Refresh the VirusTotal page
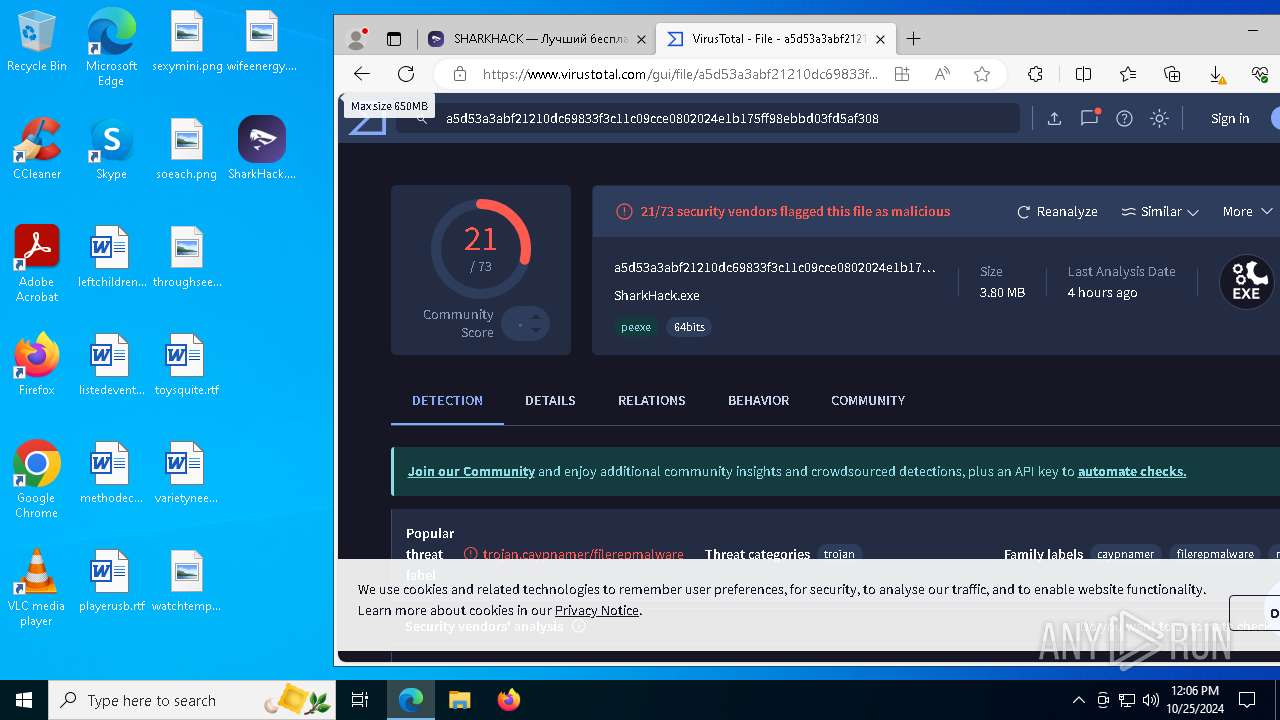Viewport: 1280px width, 720px height. (406, 74)
